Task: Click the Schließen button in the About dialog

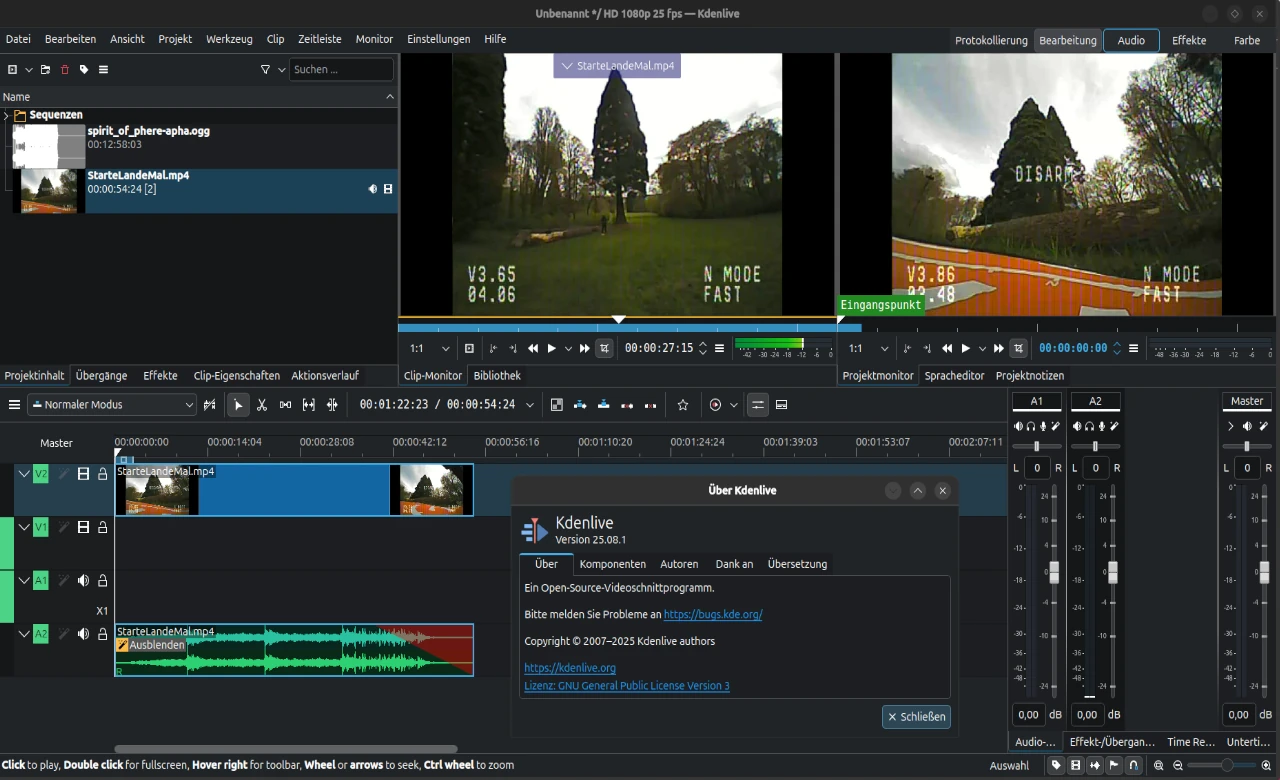Action: 916,717
